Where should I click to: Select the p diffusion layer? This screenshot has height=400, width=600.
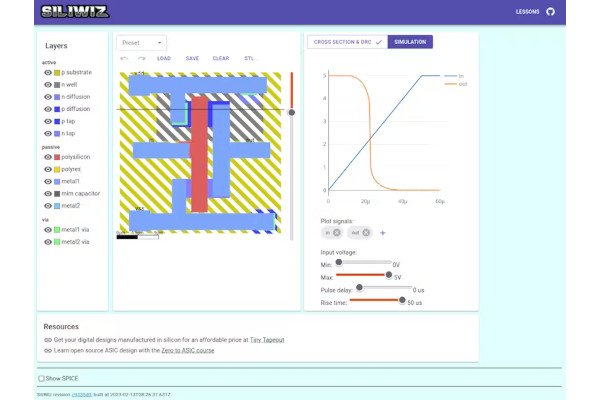click(76, 109)
